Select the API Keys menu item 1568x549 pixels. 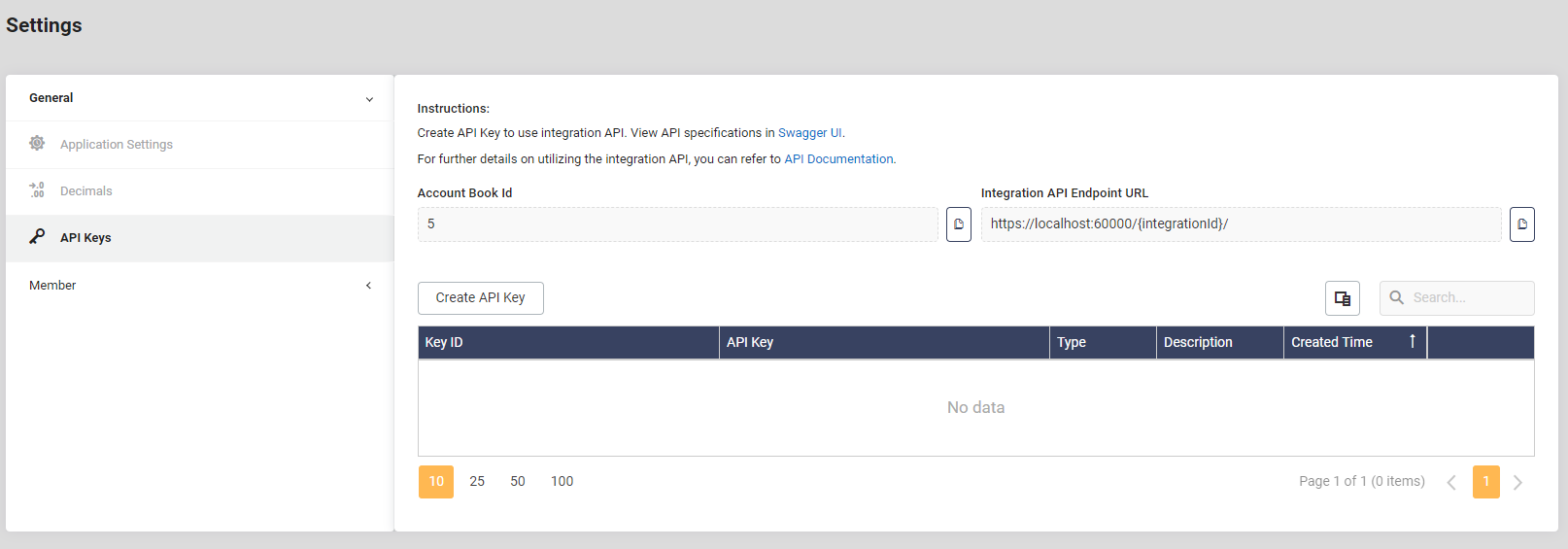click(199, 238)
